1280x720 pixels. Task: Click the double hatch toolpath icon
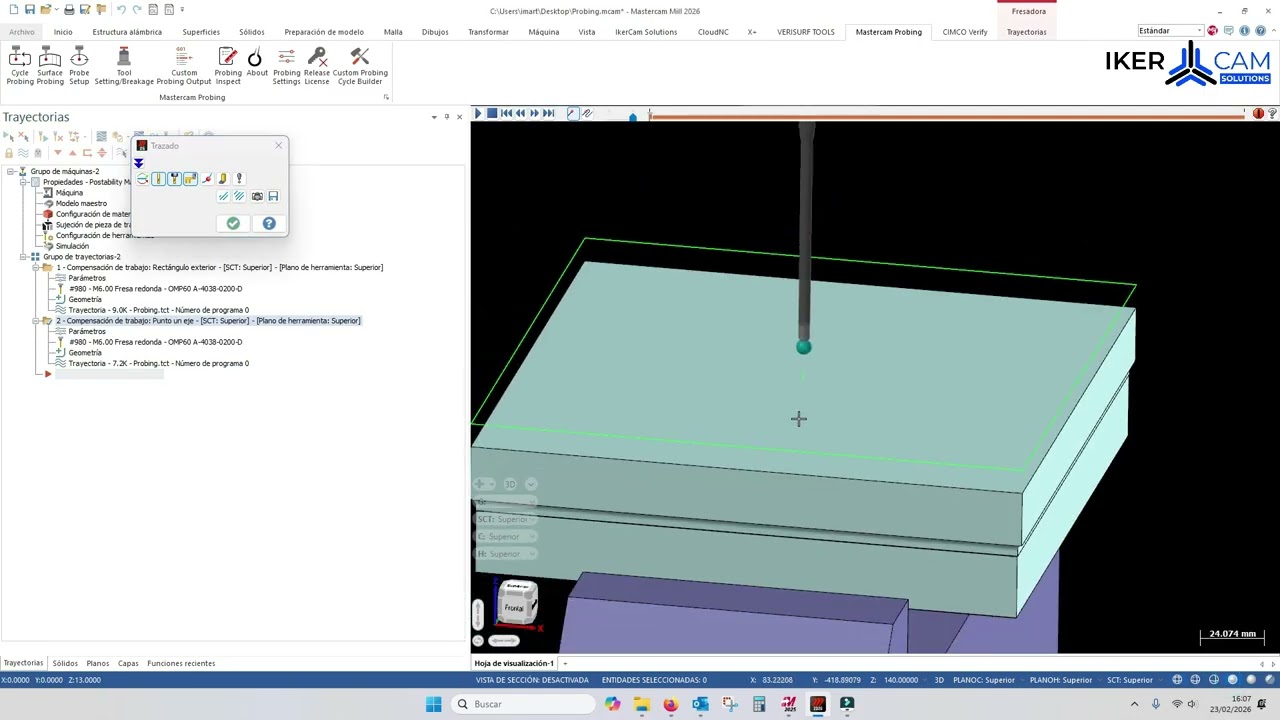click(238, 196)
